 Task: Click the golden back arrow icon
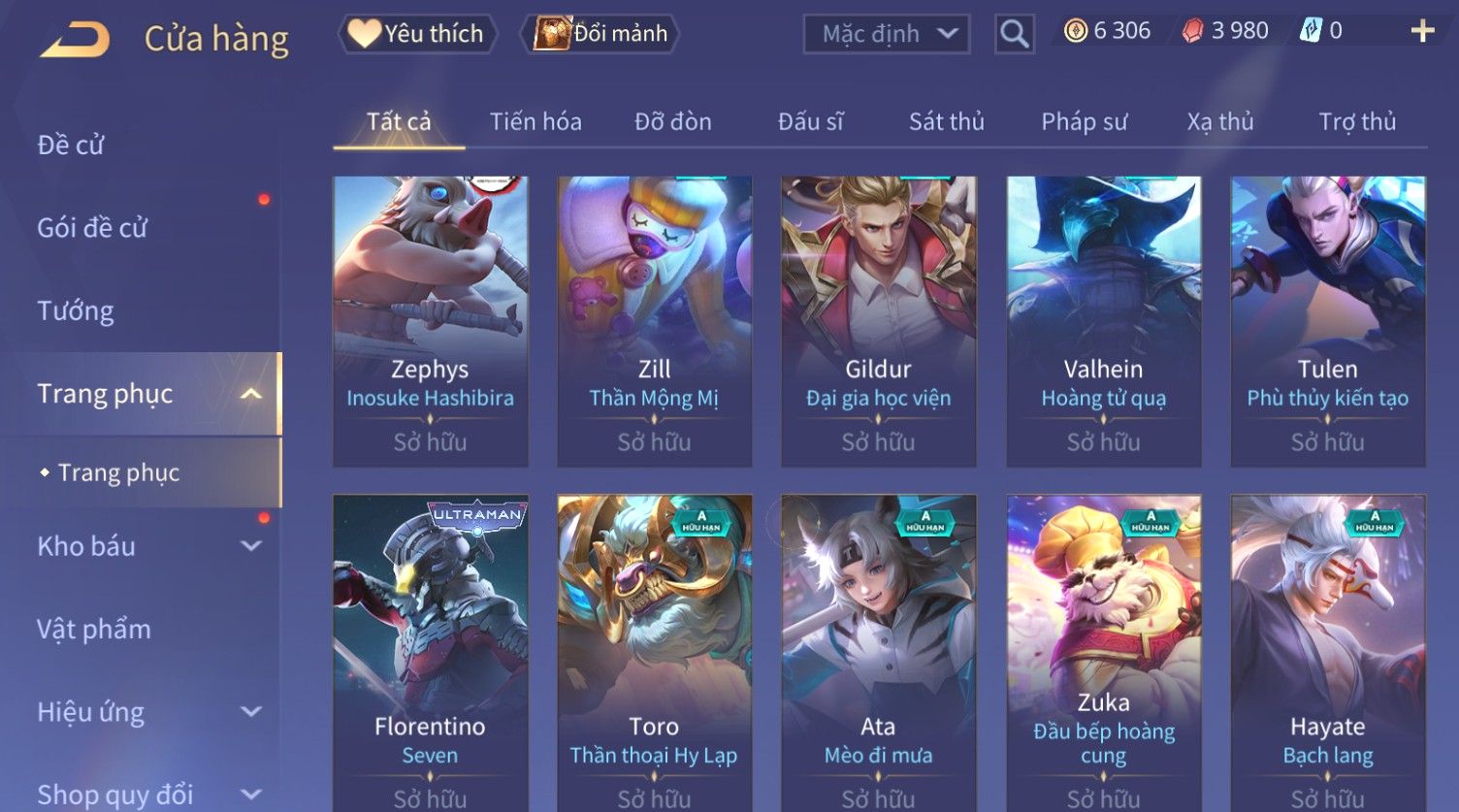[x=76, y=39]
